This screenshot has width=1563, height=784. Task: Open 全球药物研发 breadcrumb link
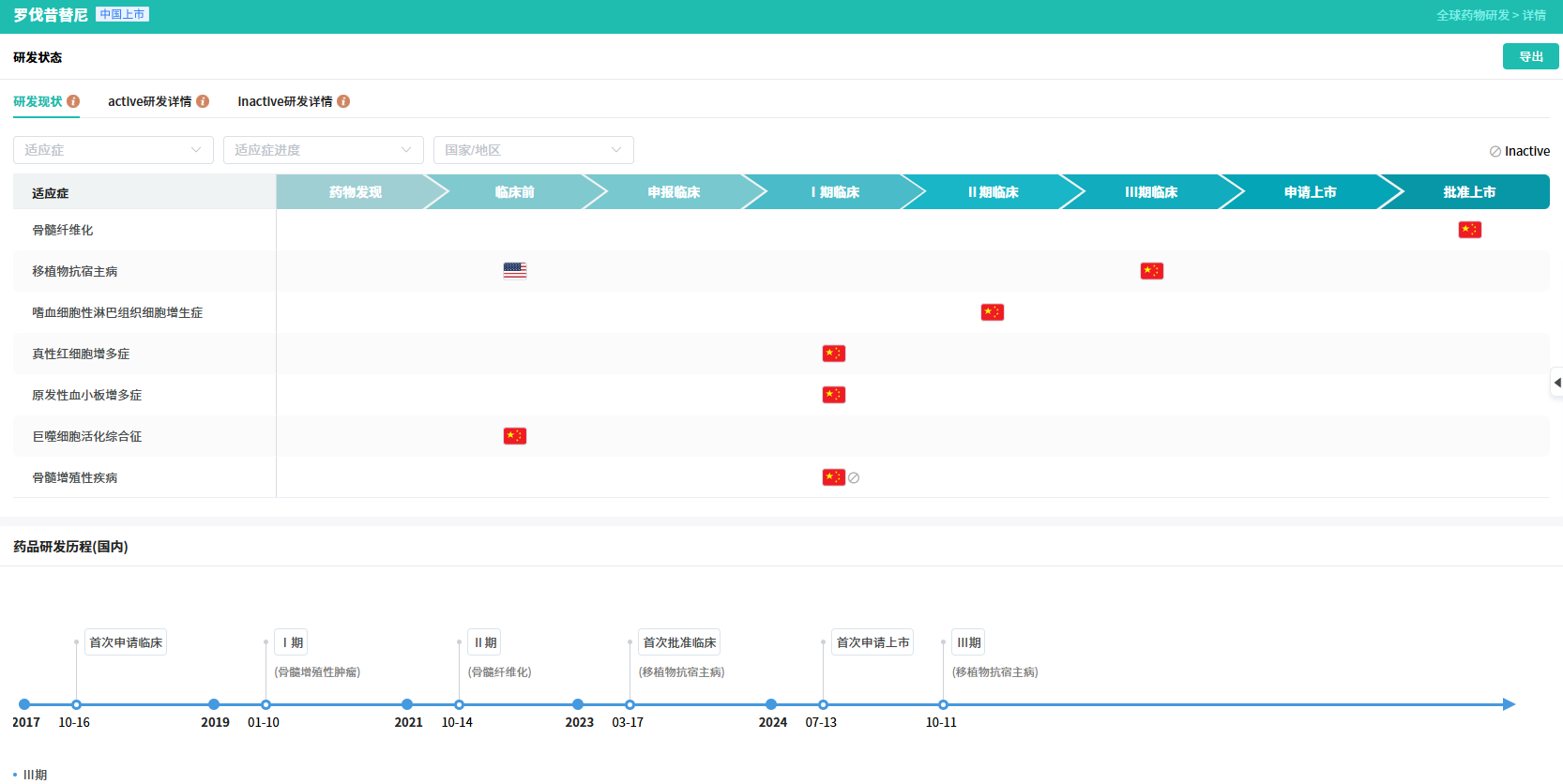pos(1472,15)
